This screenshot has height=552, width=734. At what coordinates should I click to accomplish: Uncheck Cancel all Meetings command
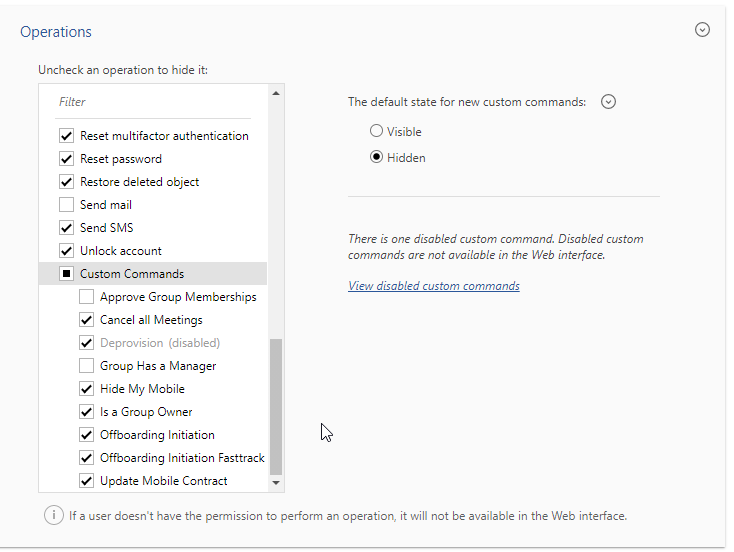[x=87, y=320]
